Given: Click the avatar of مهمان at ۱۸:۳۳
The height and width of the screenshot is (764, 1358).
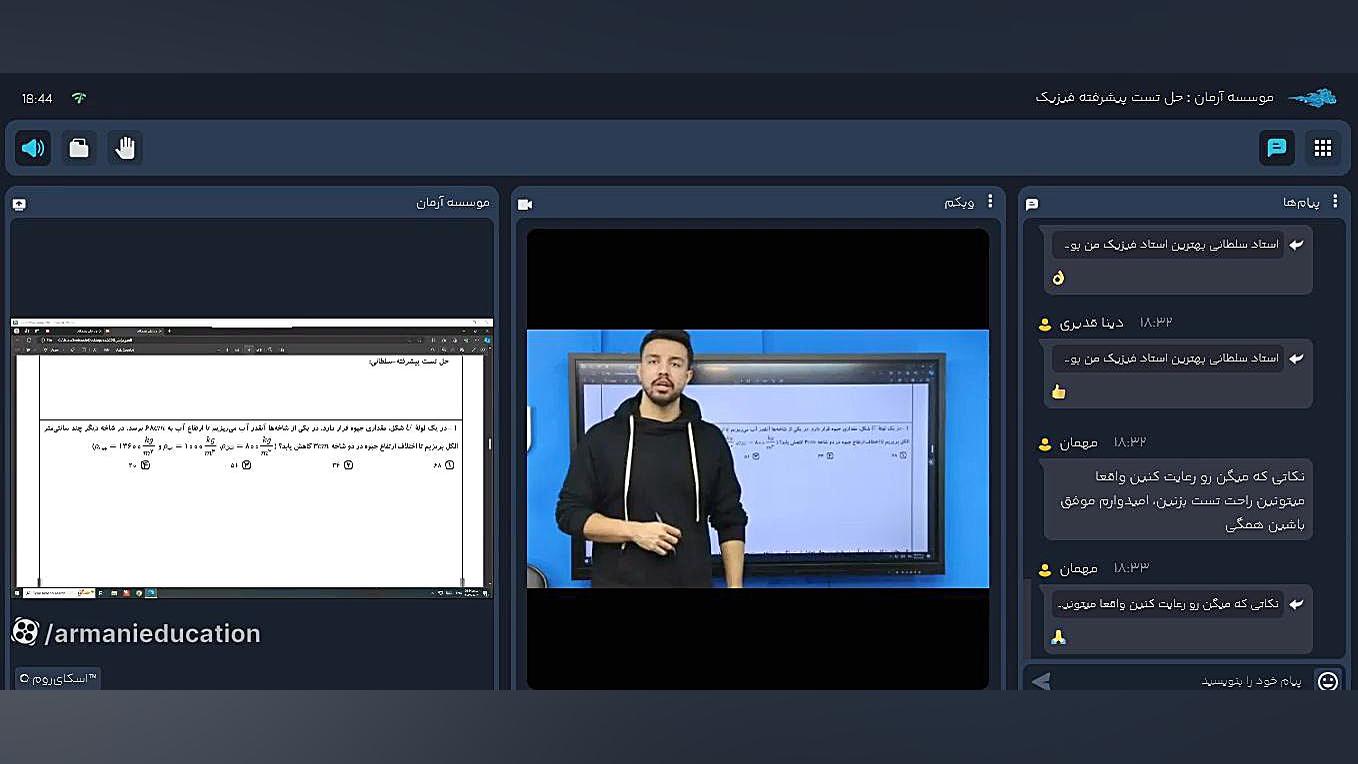Looking at the screenshot, I should pyautogui.click(x=1045, y=569).
